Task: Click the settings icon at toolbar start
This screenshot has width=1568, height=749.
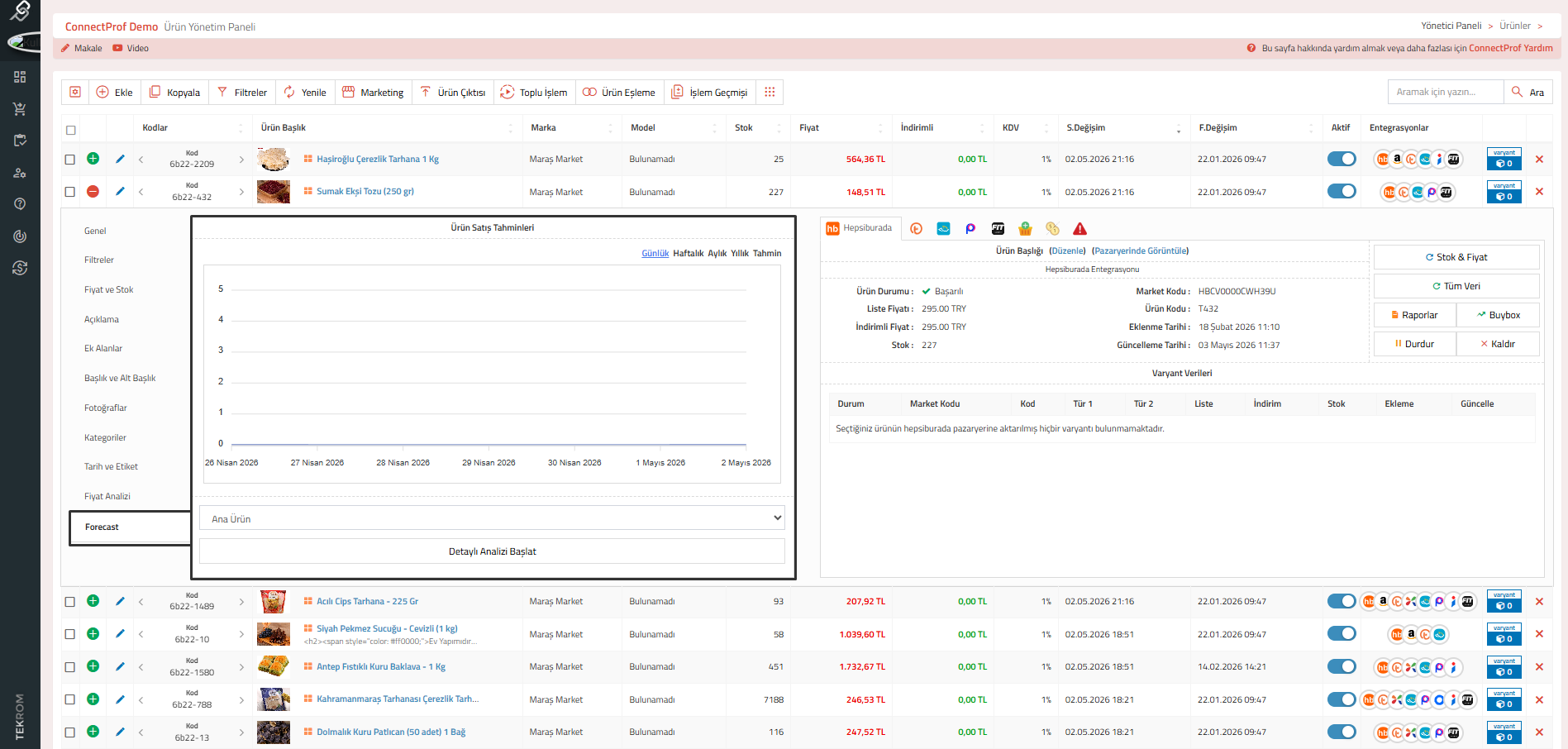Action: point(75,92)
